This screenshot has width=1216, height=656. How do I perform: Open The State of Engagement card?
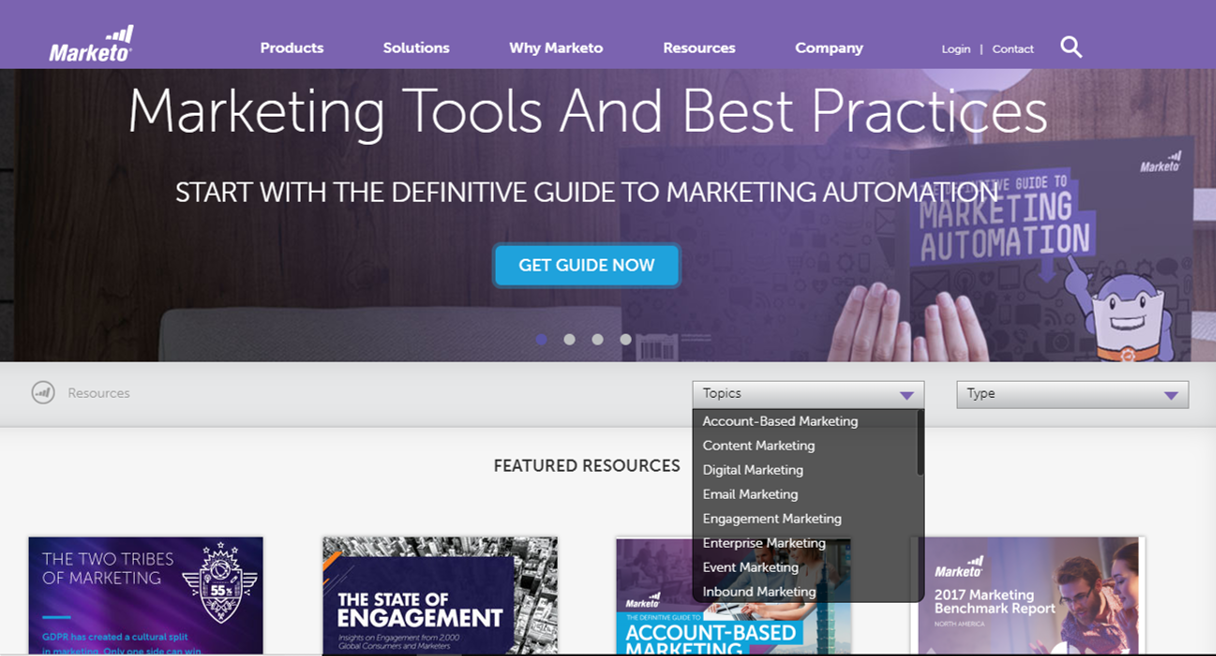[440, 596]
